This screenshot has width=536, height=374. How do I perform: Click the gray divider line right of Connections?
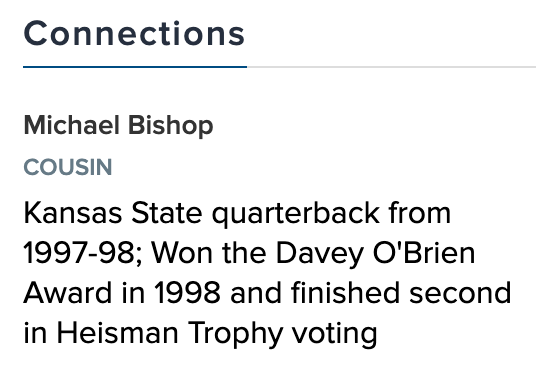pyautogui.click(x=391, y=67)
